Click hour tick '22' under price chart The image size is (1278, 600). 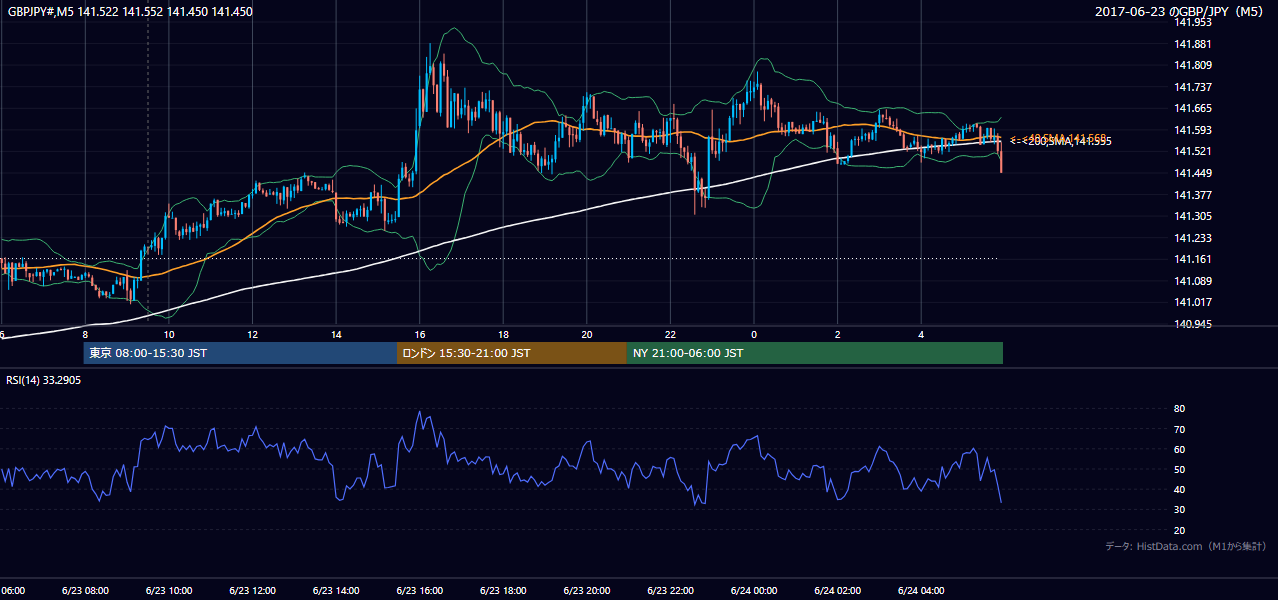click(671, 334)
